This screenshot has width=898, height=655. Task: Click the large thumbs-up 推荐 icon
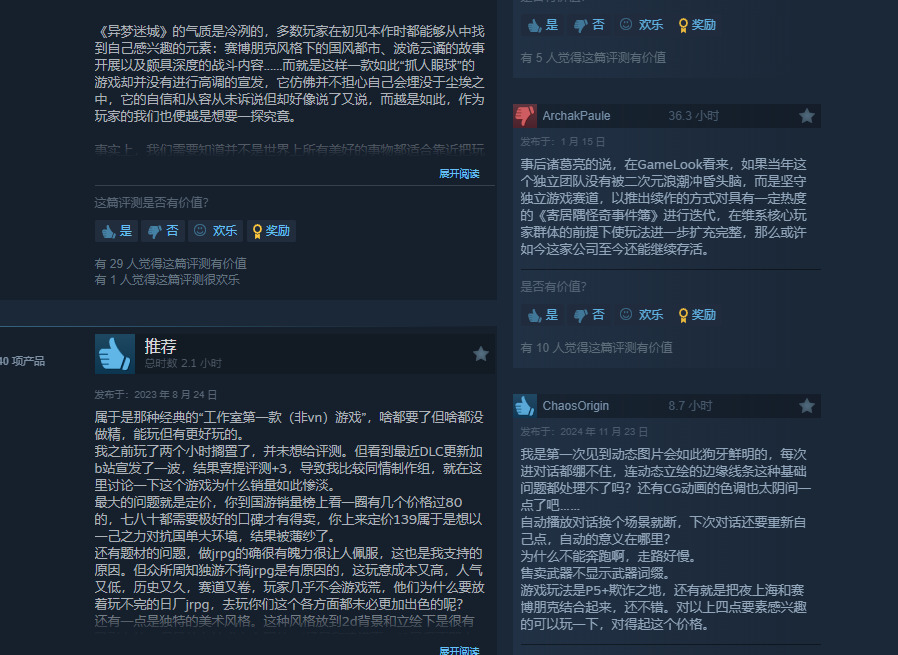coord(115,354)
